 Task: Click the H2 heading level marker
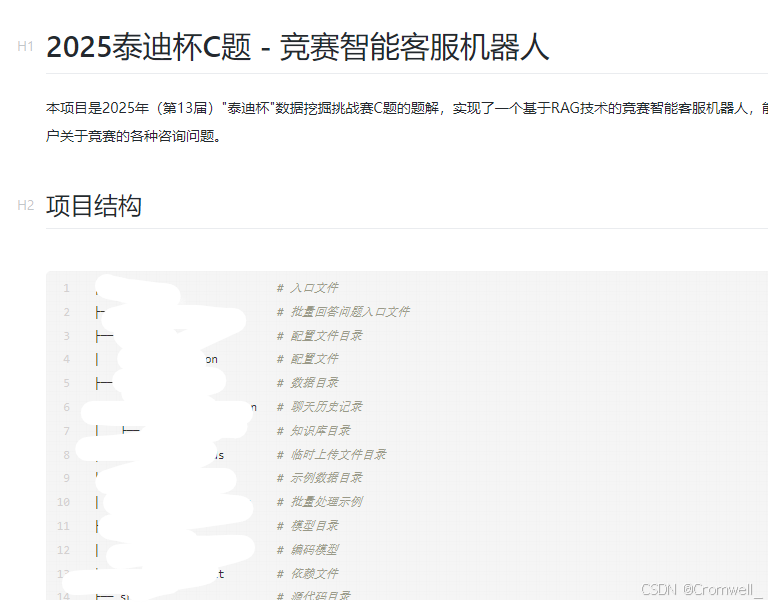coord(25,205)
